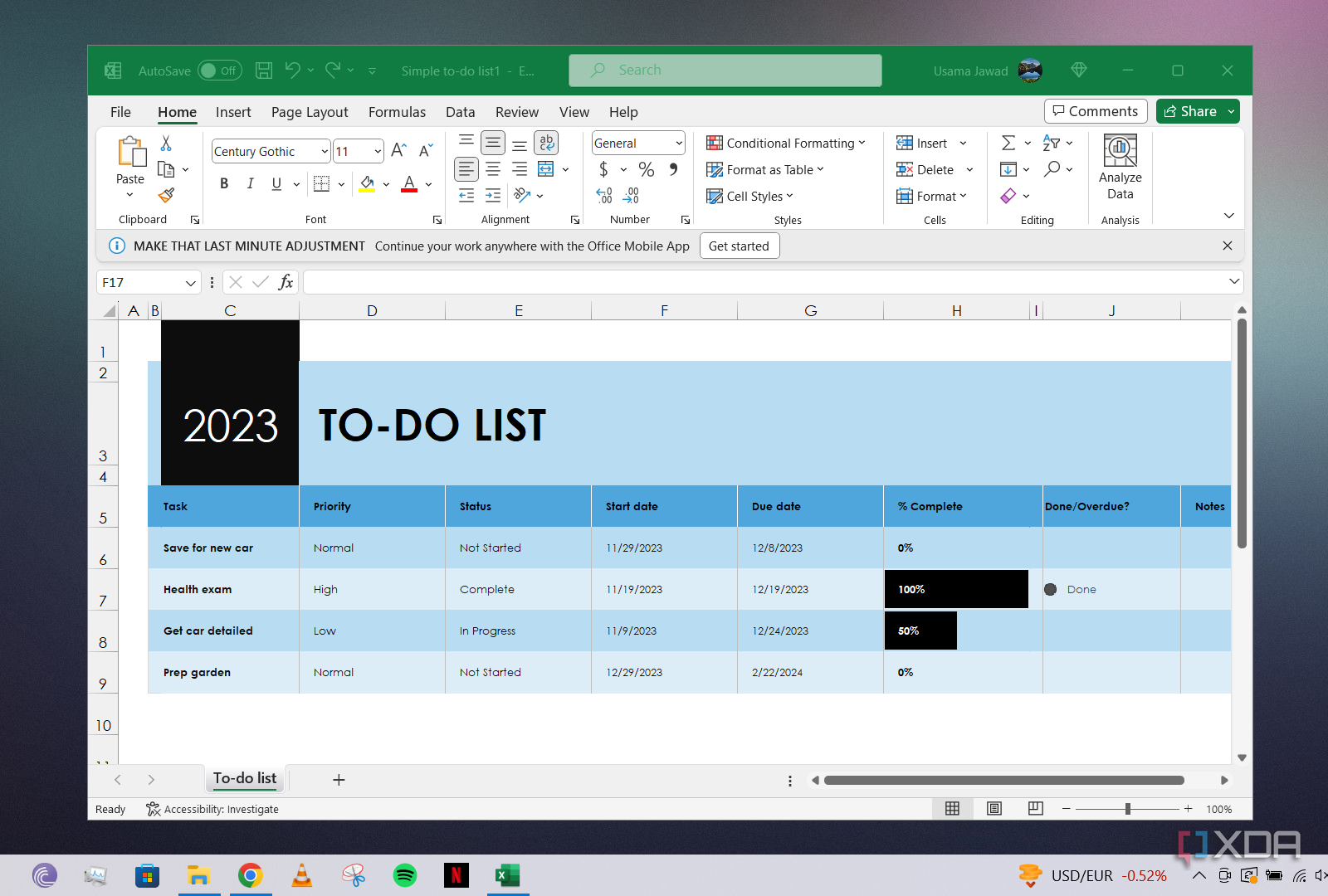1328x896 pixels.
Task: Toggle the AutoSave switch
Action: (219, 71)
